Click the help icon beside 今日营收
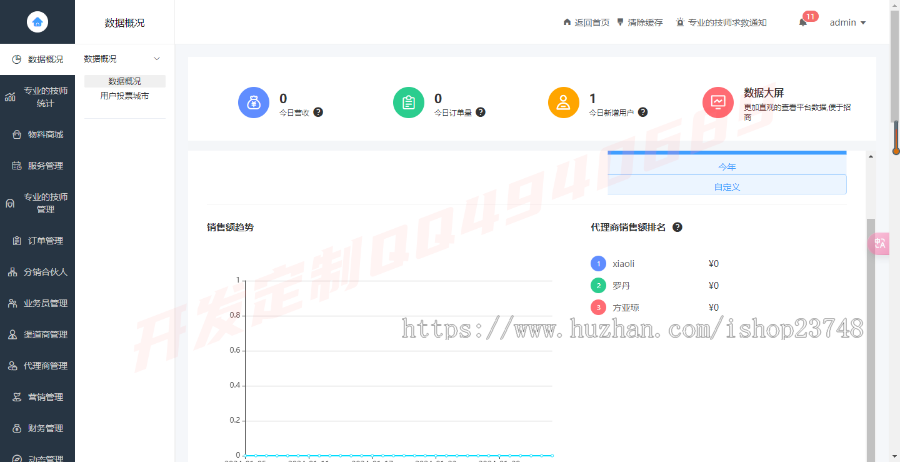 [318, 112]
